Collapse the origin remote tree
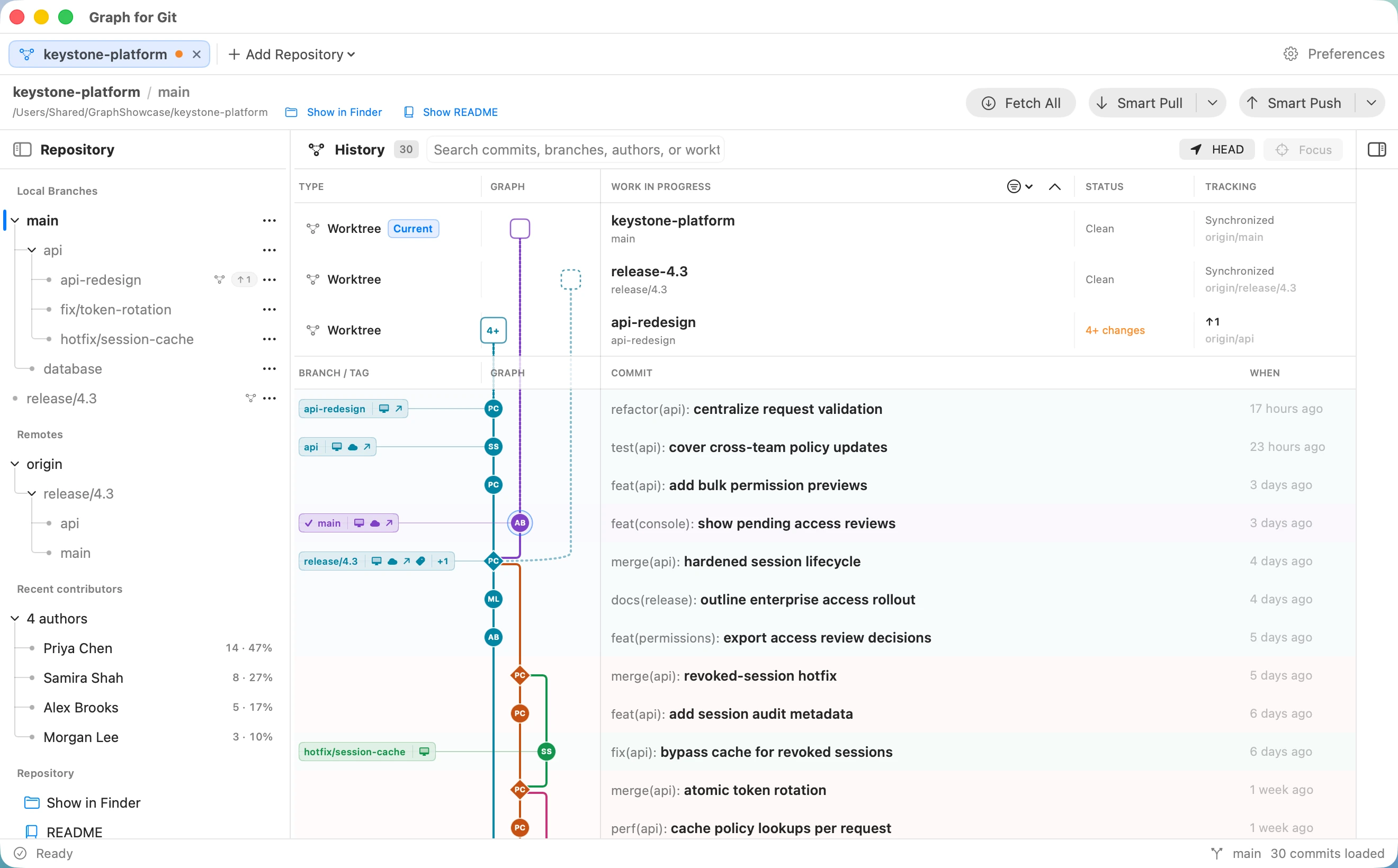1398x868 pixels. point(15,464)
